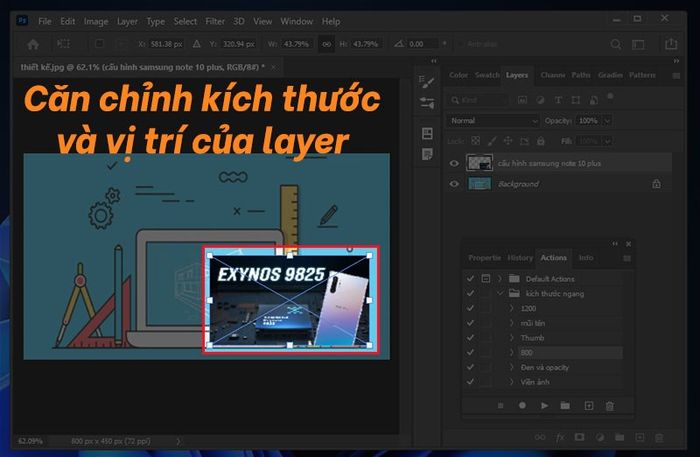Select the Đen và opacity action
The height and width of the screenshot is (457, 700).
545,367
